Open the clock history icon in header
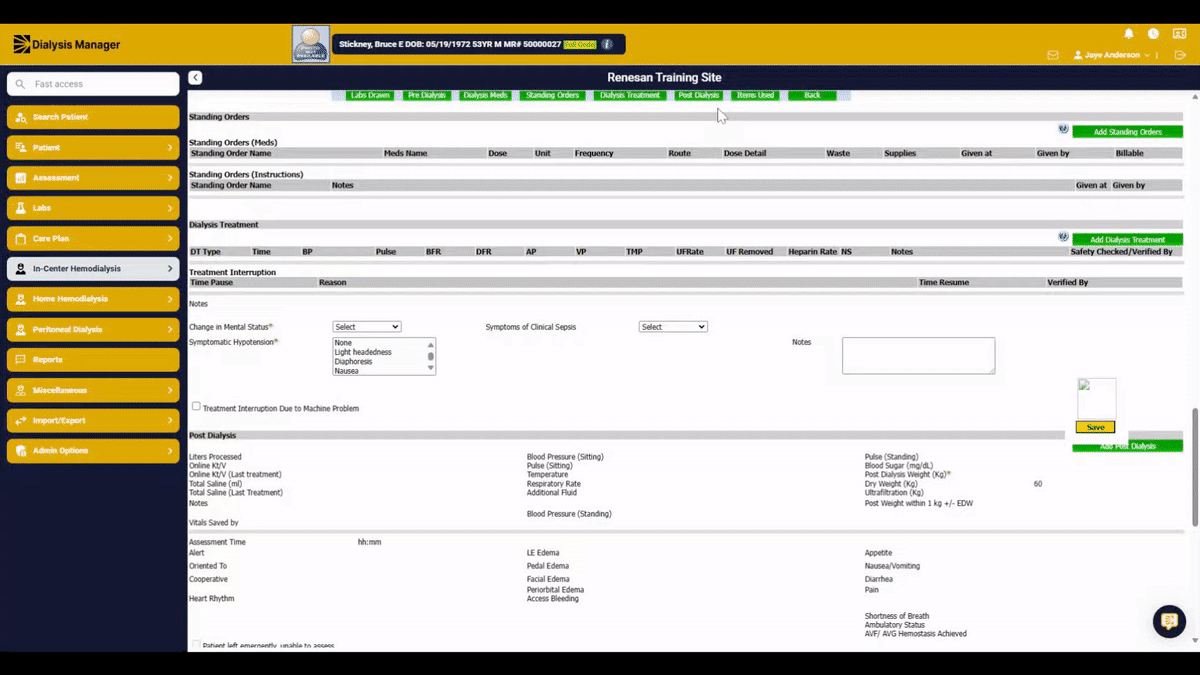1200x675 pixels. (1153, 33)
